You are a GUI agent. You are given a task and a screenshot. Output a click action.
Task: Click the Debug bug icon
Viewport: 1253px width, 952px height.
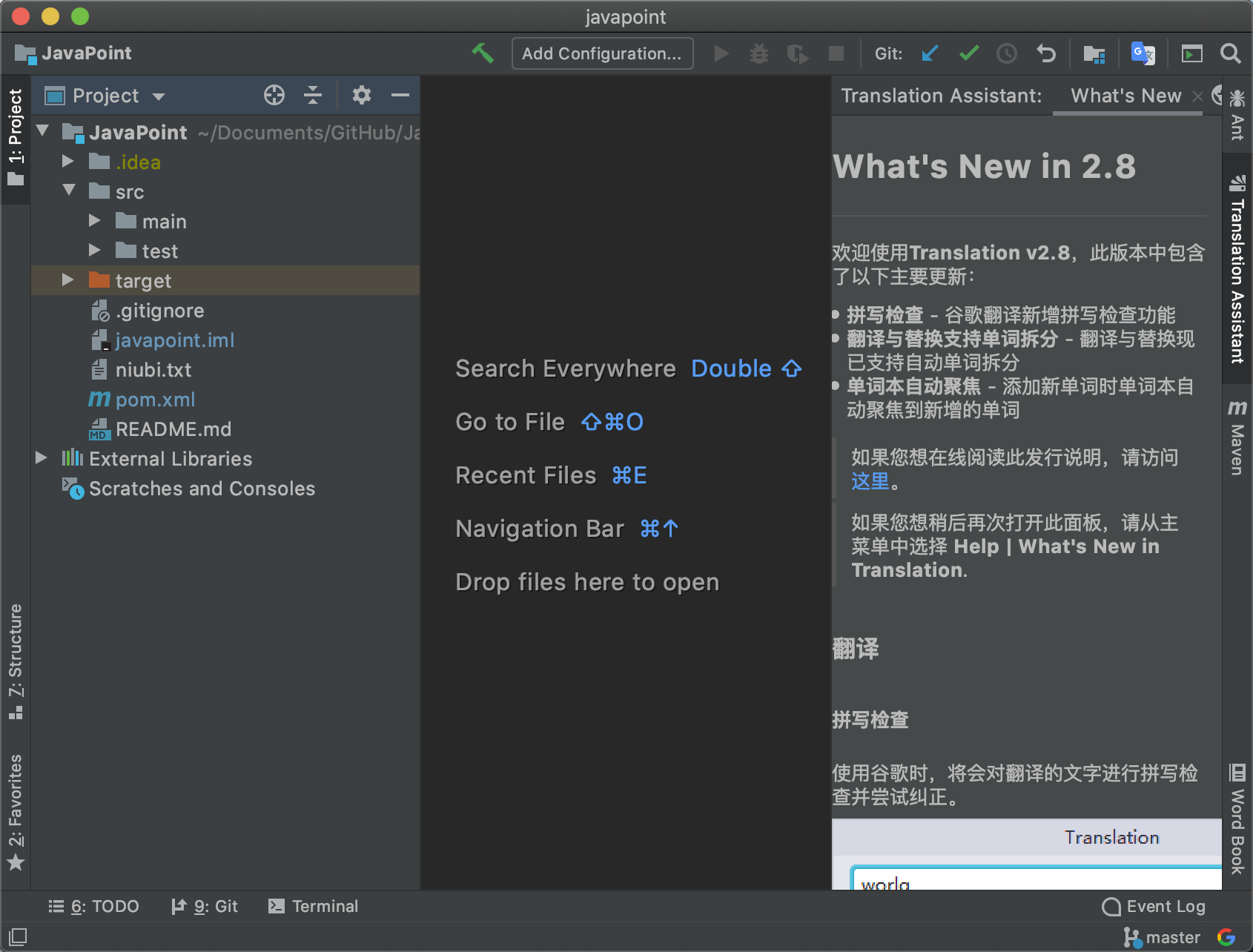point(759,53)
